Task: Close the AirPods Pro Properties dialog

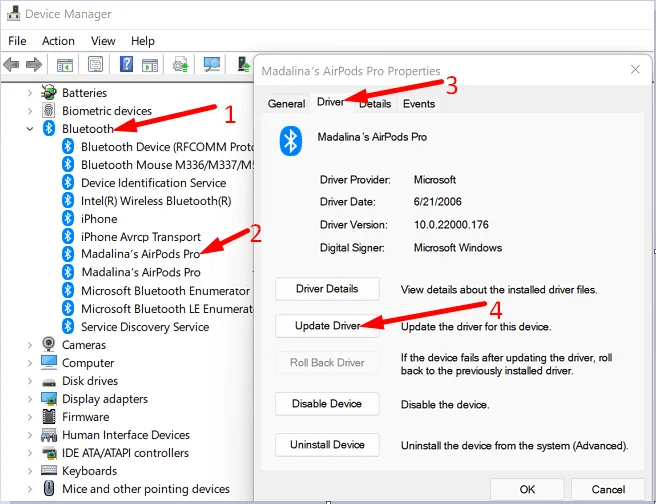Action: click(x=635, y=69)
